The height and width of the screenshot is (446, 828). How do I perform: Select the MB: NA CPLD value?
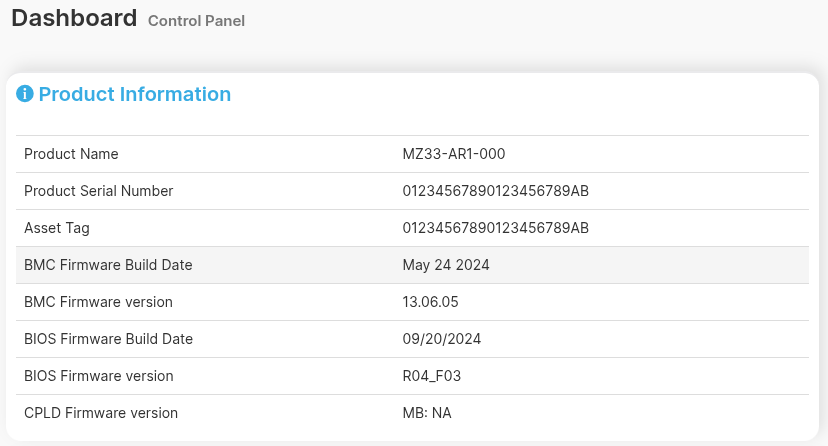tap(427, 413)
